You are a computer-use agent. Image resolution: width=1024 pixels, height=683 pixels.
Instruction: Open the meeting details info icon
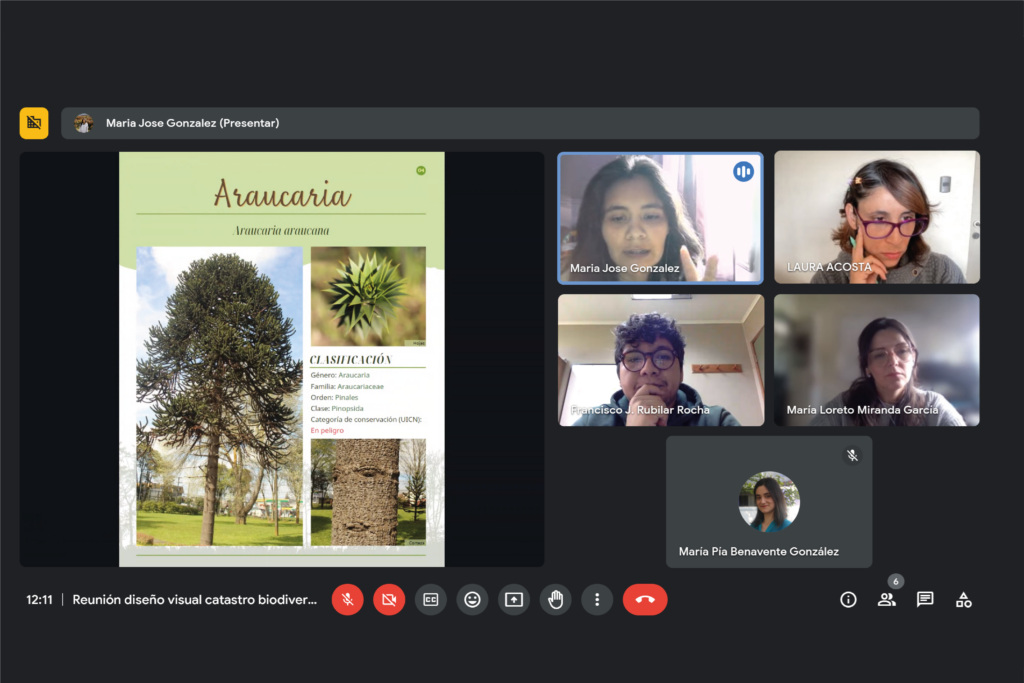[x=848, y=600]
